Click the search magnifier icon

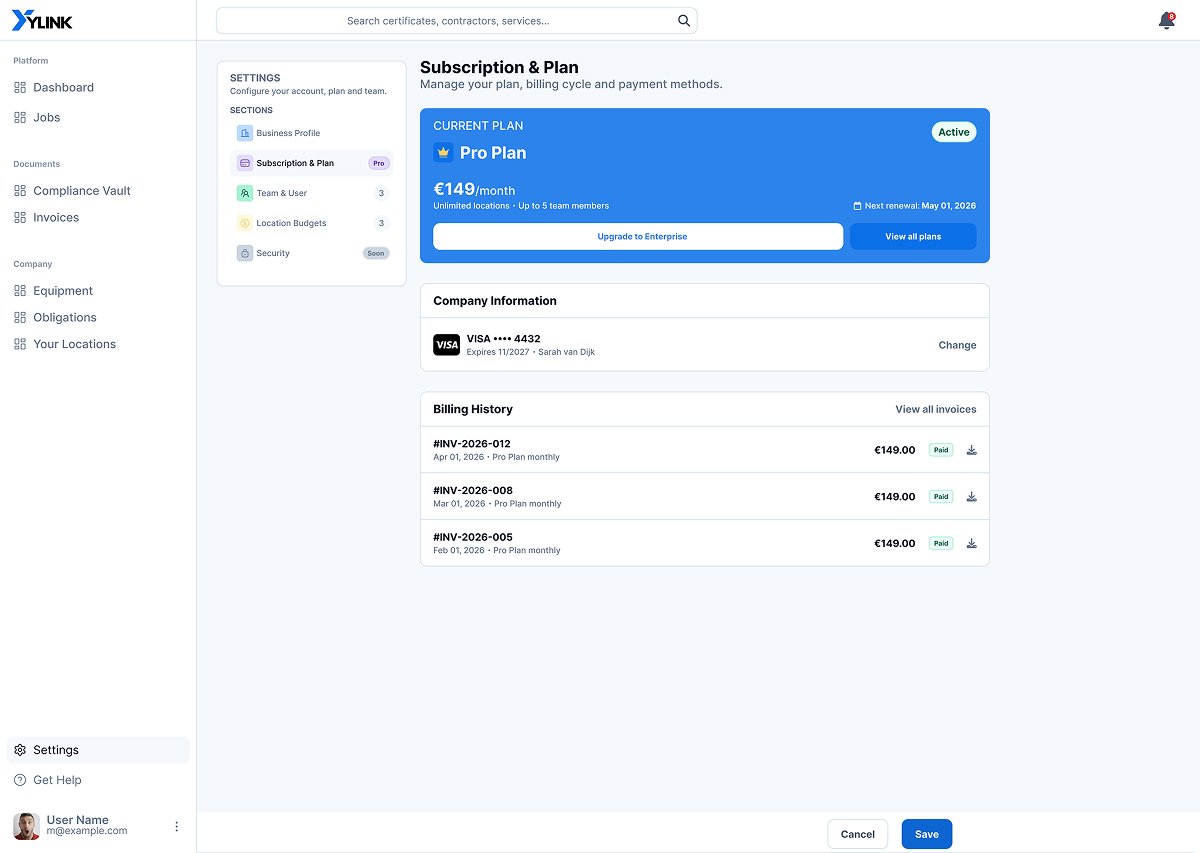coord(684,20)
